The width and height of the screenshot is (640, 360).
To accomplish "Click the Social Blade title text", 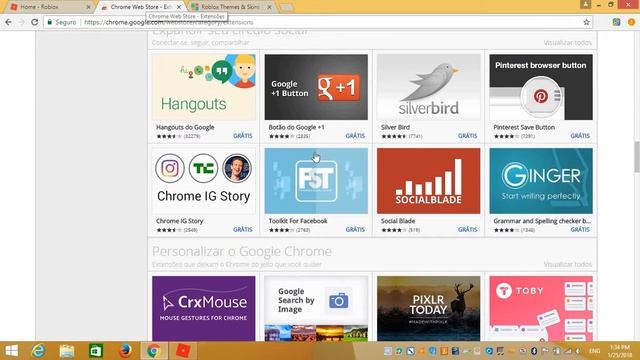I will coord(398,221).
